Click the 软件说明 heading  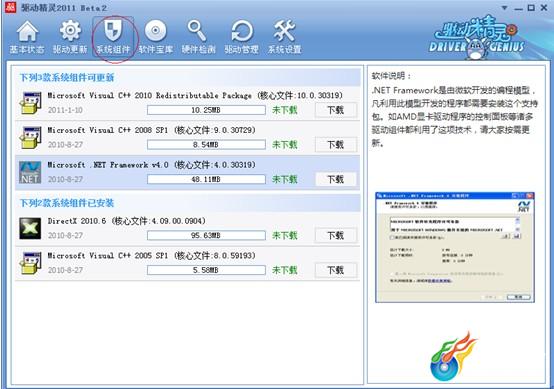(x=391, y=76)
